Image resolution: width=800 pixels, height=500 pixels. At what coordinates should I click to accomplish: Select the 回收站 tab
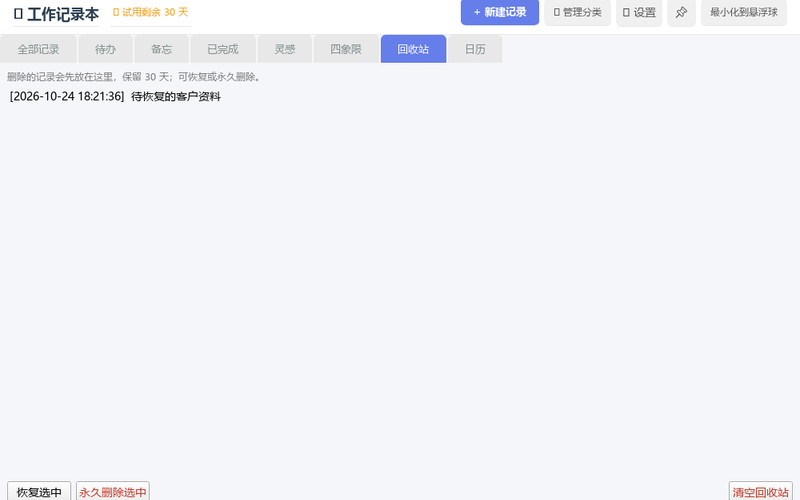point(413,49)
